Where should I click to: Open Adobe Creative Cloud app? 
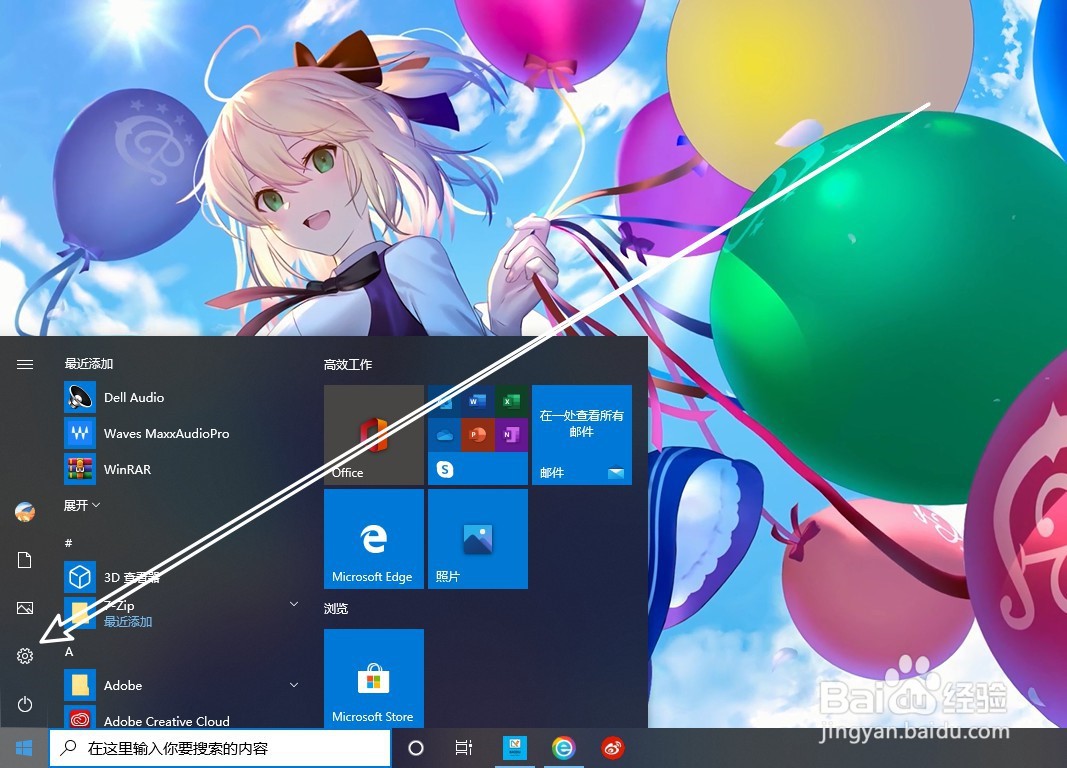[181, 720]
